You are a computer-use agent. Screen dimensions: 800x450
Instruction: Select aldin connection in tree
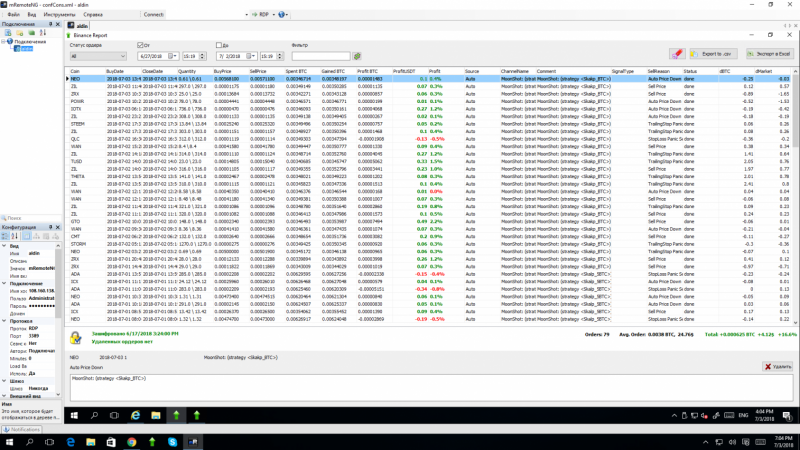(x=24, y=48)
